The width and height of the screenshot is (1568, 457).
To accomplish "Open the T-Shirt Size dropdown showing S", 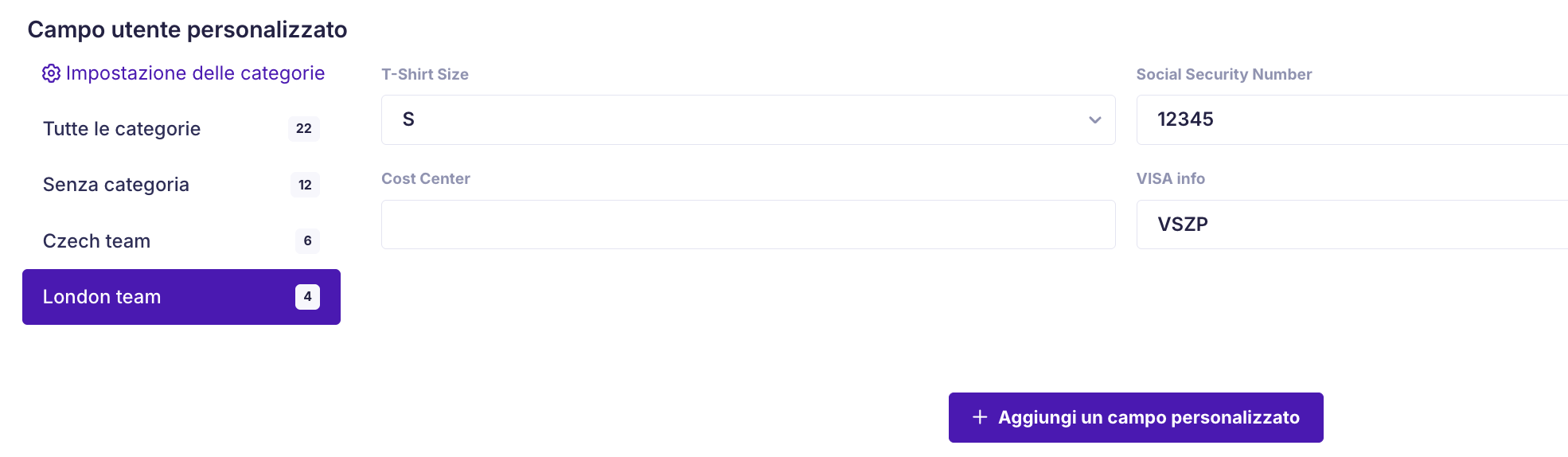I will pyautogui.click(x=748, y=119).
